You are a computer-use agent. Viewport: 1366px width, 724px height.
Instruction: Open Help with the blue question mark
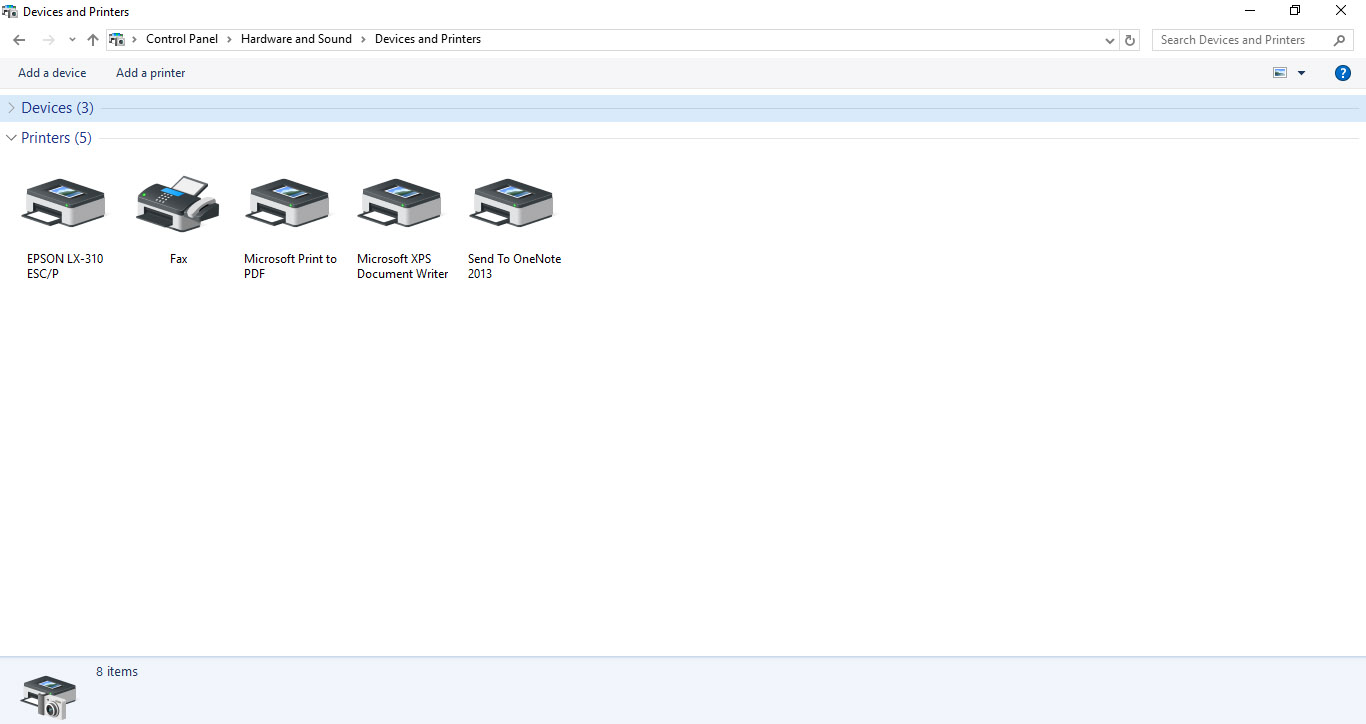pos(1343,73)
